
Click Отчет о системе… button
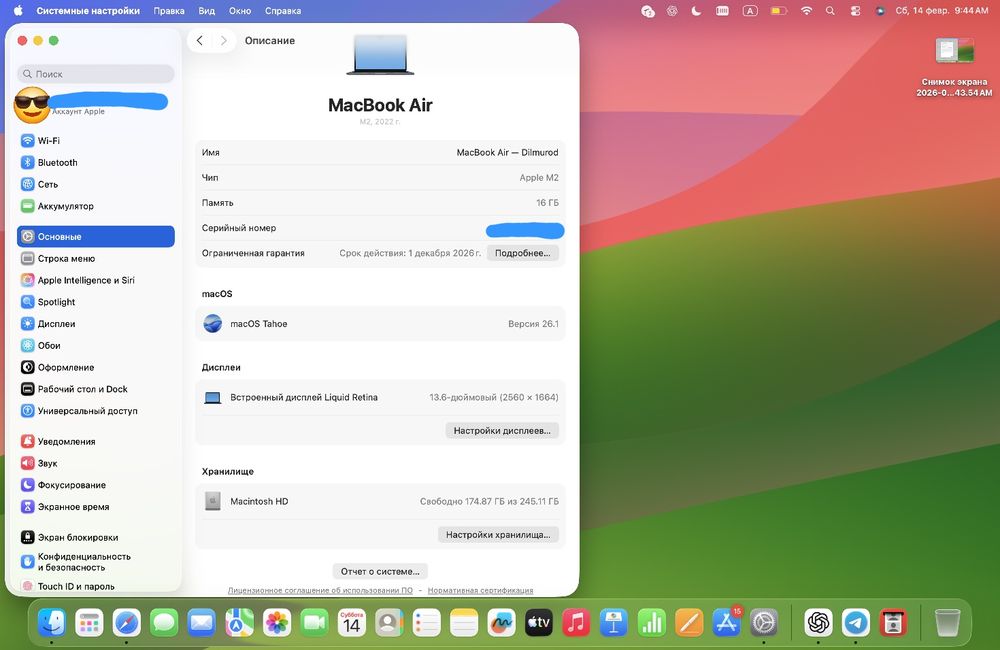click(x=380, y=571)
